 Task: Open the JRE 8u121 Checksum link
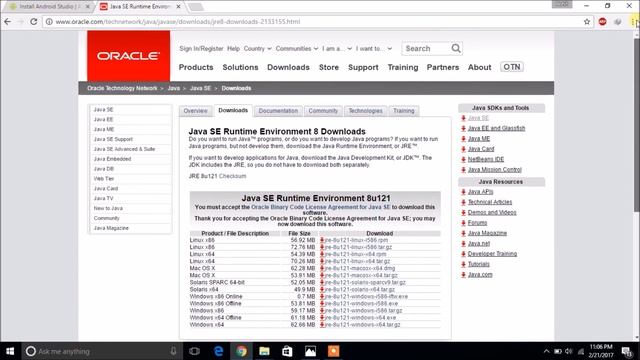click(233, 176)
